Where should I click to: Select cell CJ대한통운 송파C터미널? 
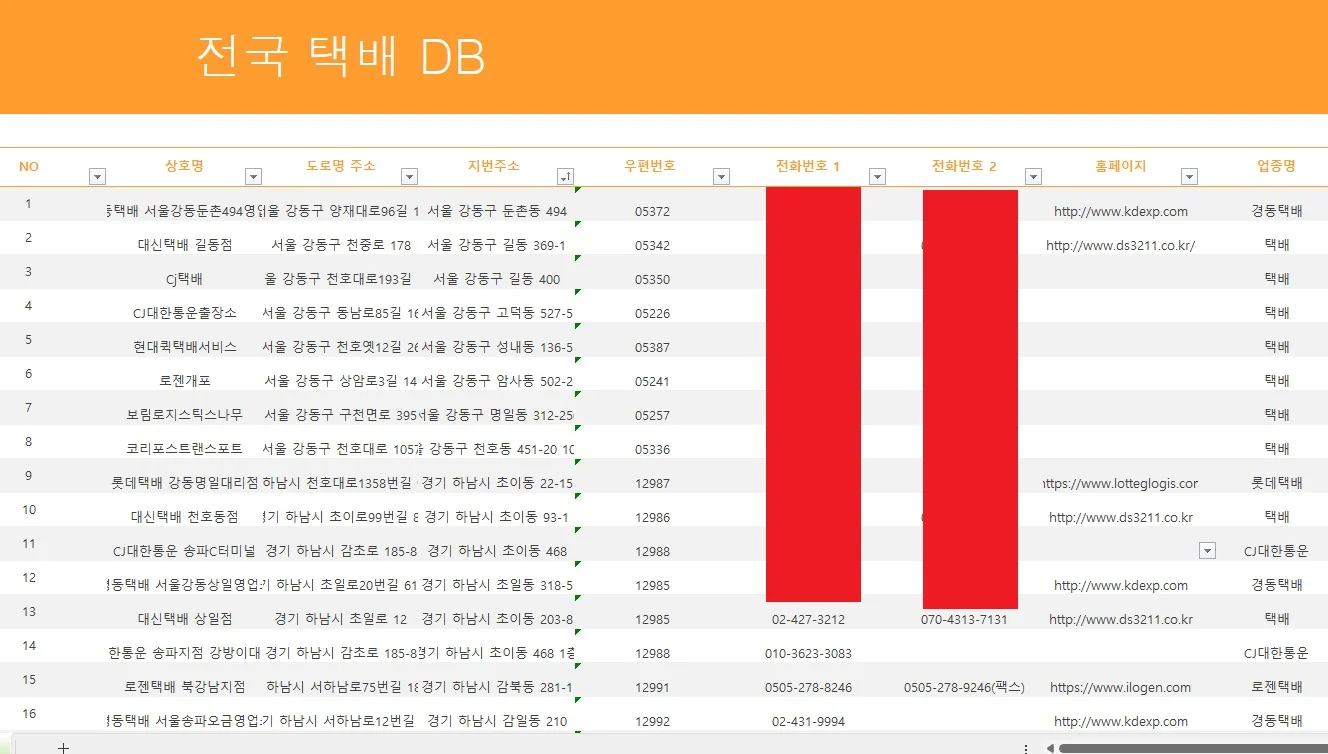184,552
